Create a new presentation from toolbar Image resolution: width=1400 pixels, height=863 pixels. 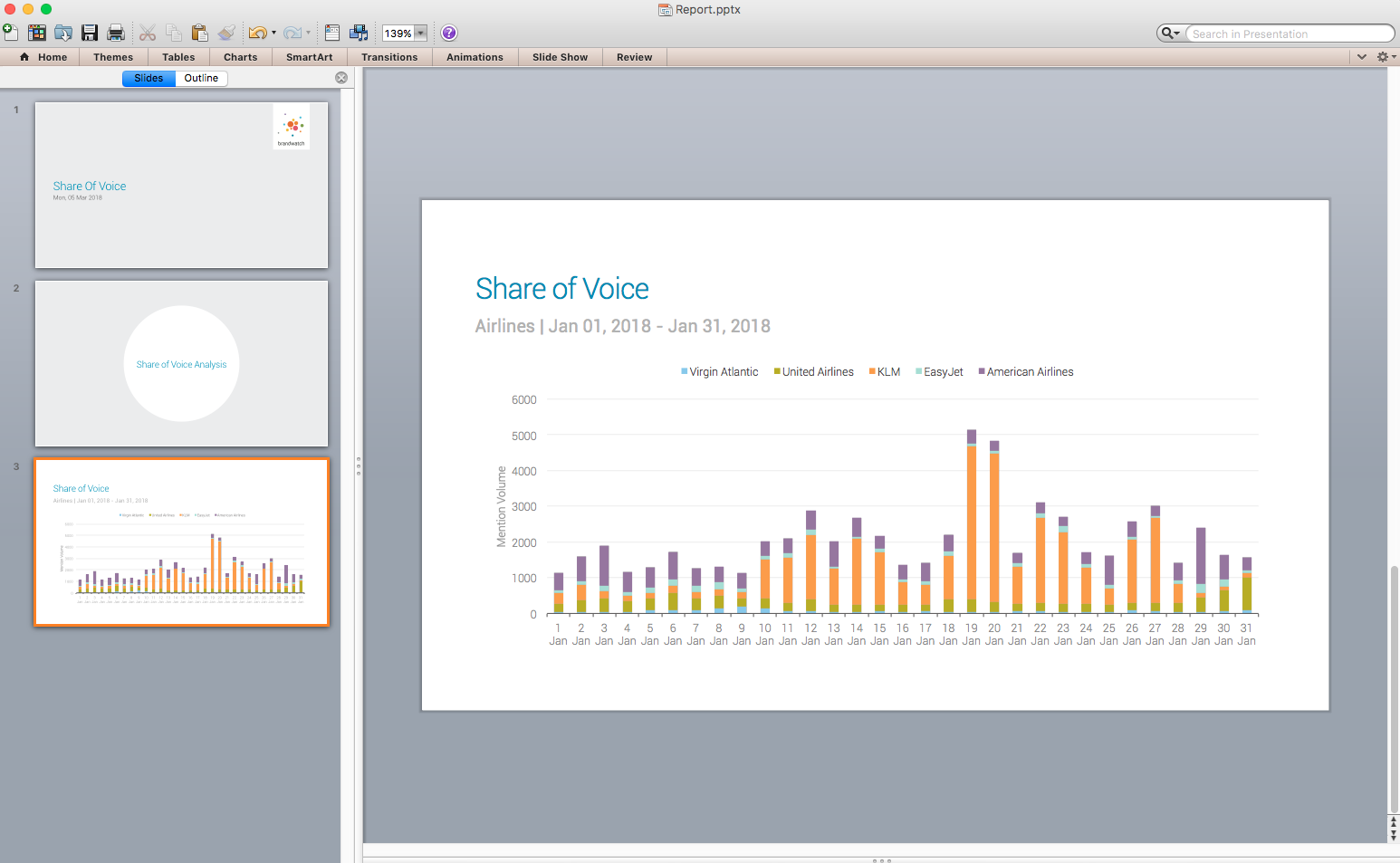[x=10, y=33]
